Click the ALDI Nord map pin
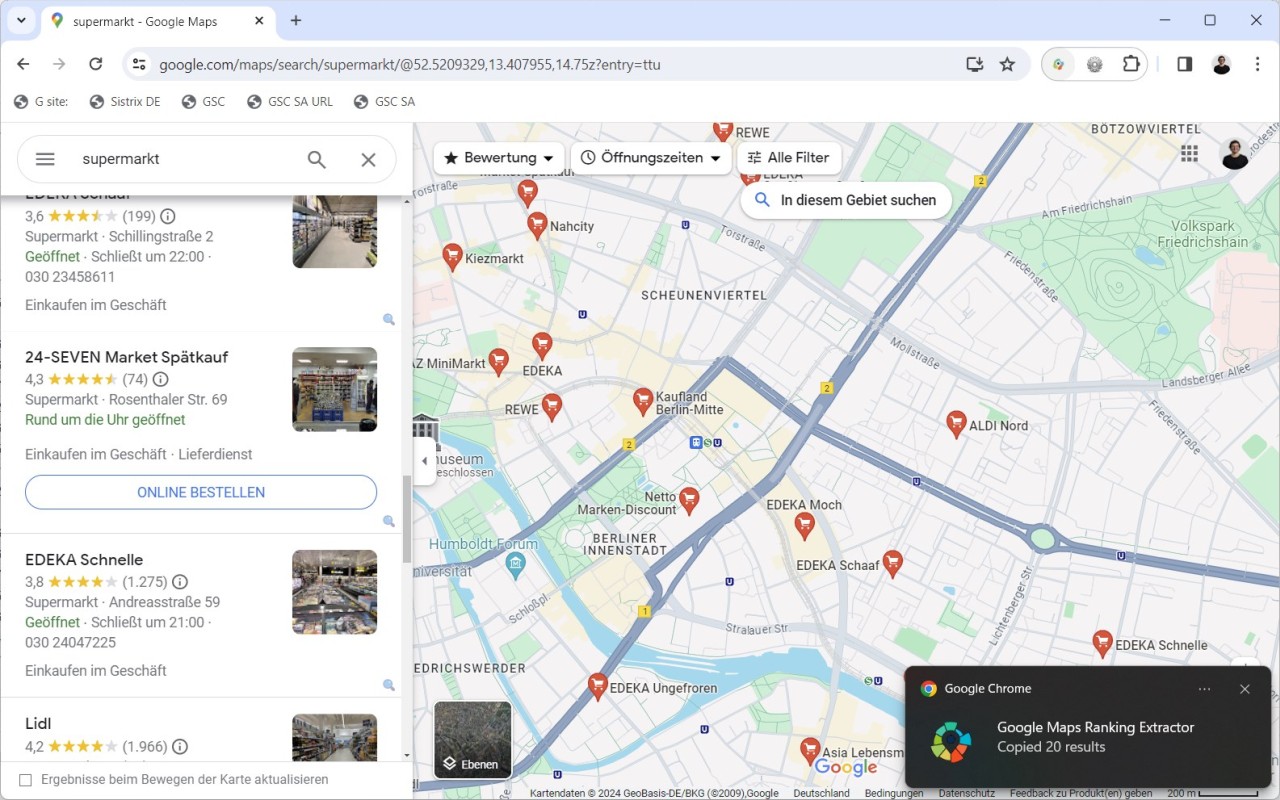Image resolution: width=1280 pixels, height=800 pixels. tap(956, 424)
